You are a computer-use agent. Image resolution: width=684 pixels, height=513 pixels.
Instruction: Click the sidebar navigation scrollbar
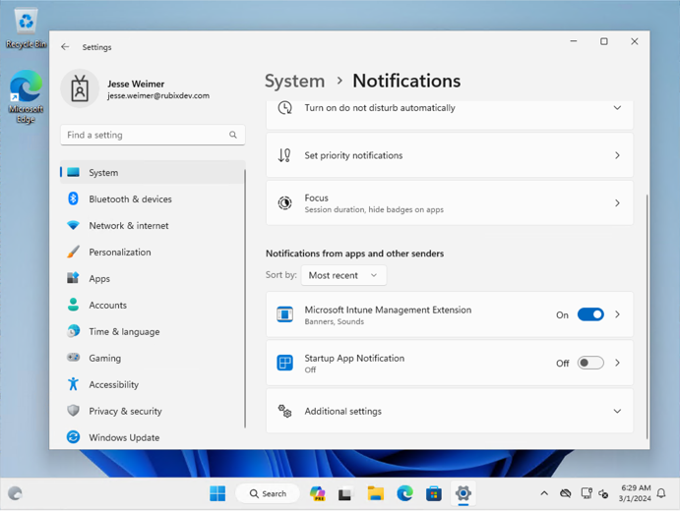[246, 300]
